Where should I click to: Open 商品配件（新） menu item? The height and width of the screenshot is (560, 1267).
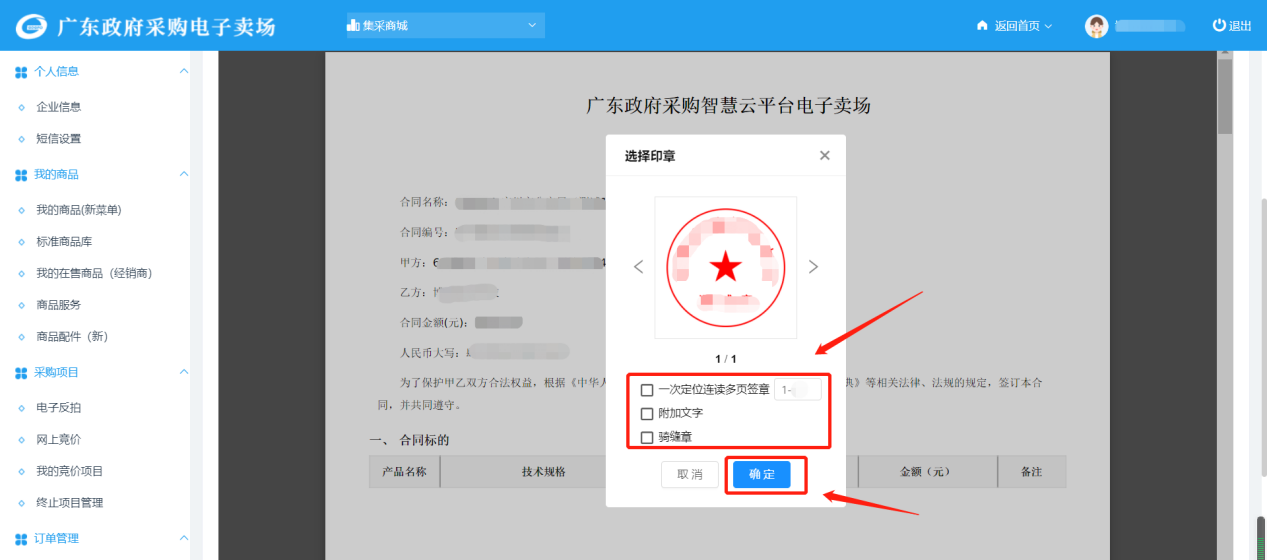pyautogui.click(x=72, y=337)
